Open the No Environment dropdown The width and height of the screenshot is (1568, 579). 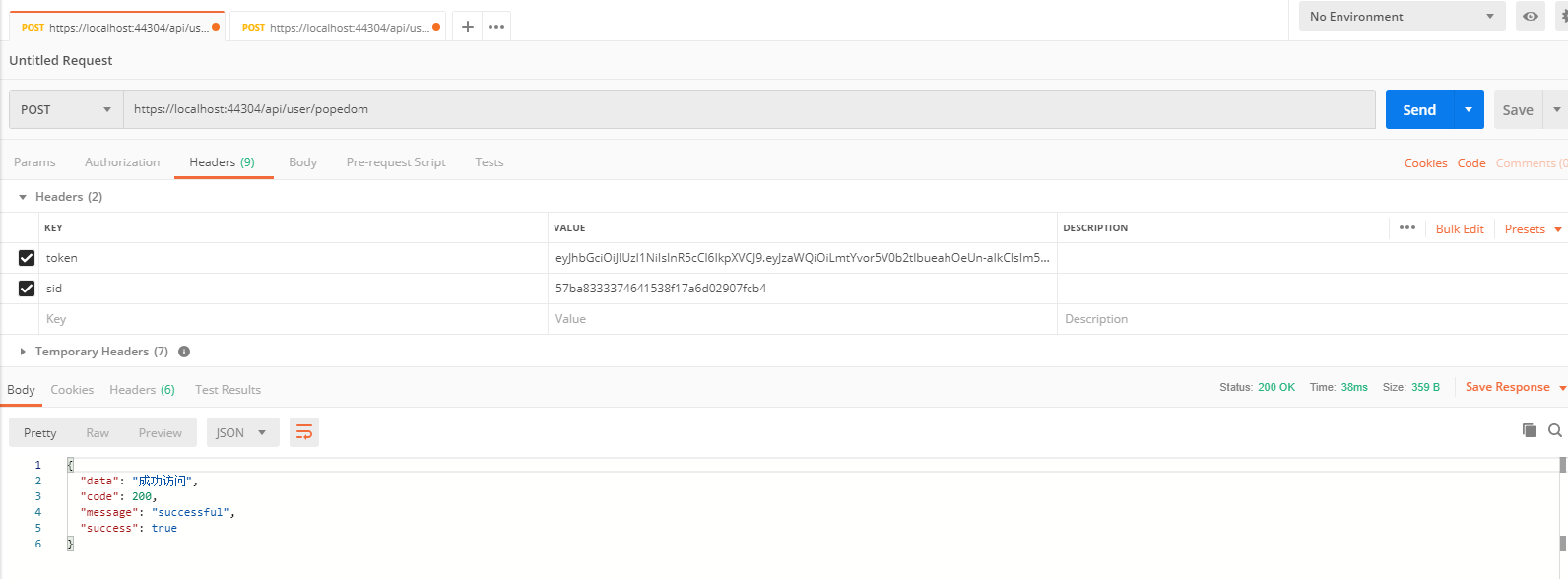(1401, 17)
